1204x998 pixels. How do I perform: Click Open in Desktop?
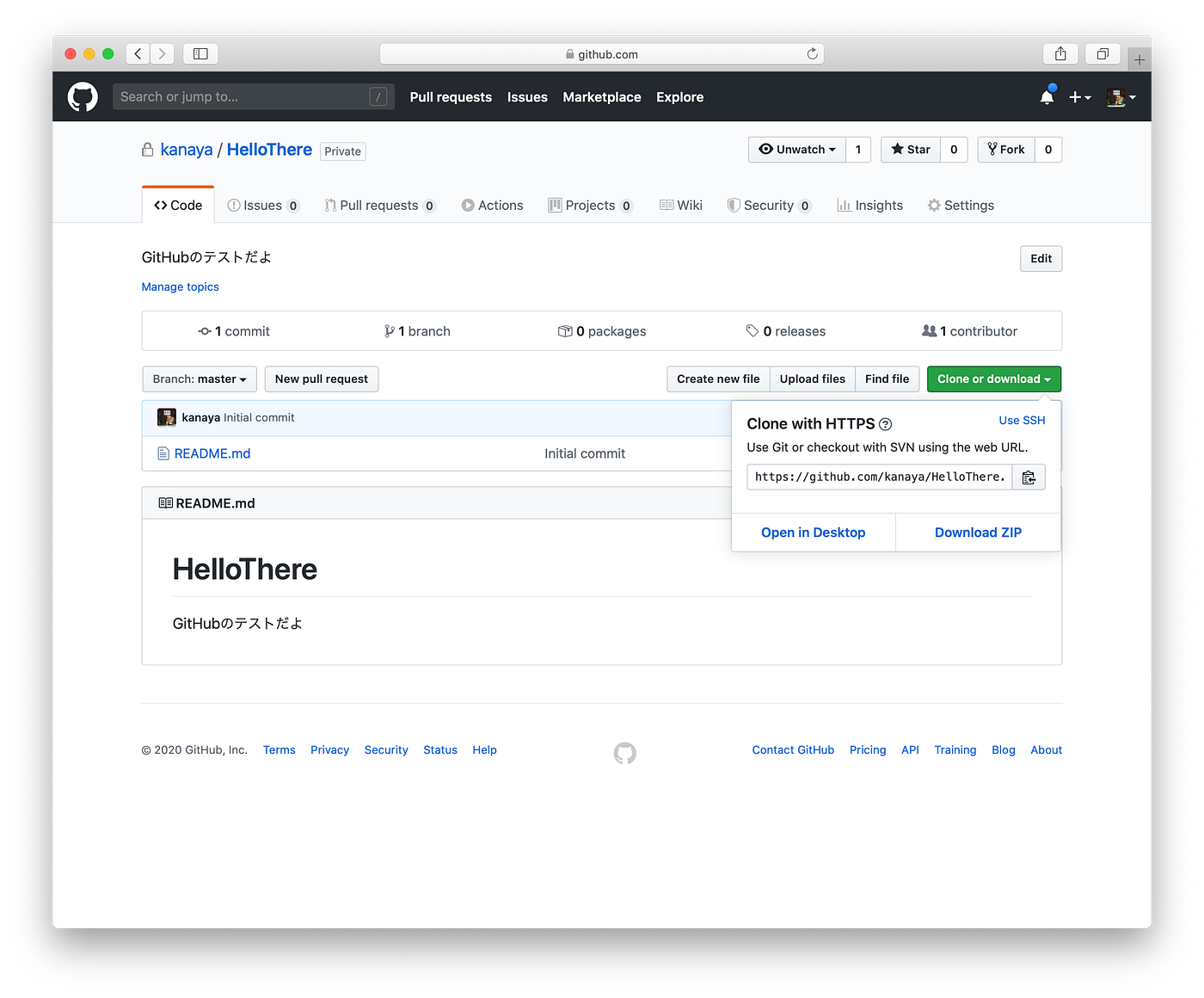click(x=814, y=533)
